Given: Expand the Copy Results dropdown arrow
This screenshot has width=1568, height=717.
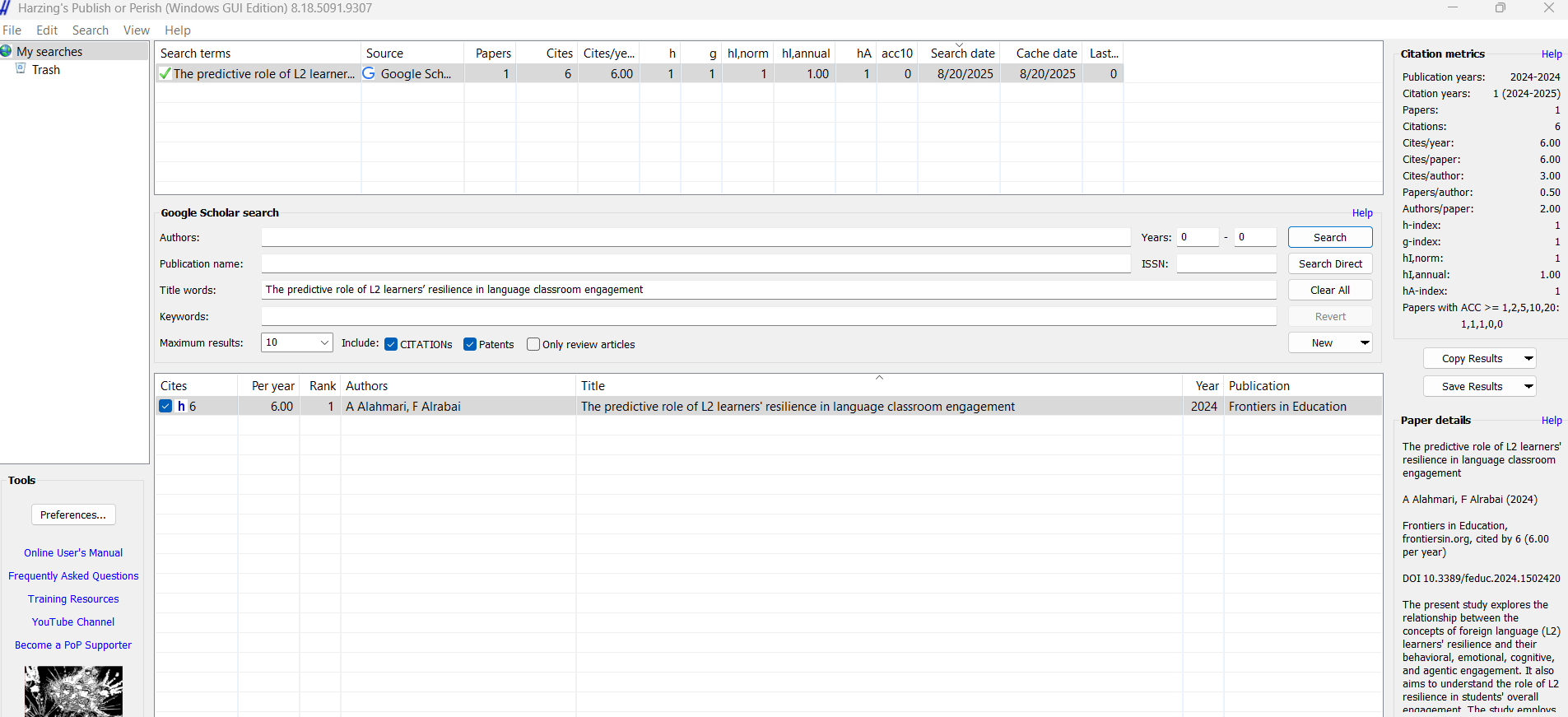Looking at the screenshot, I should tap(1528, 358).
